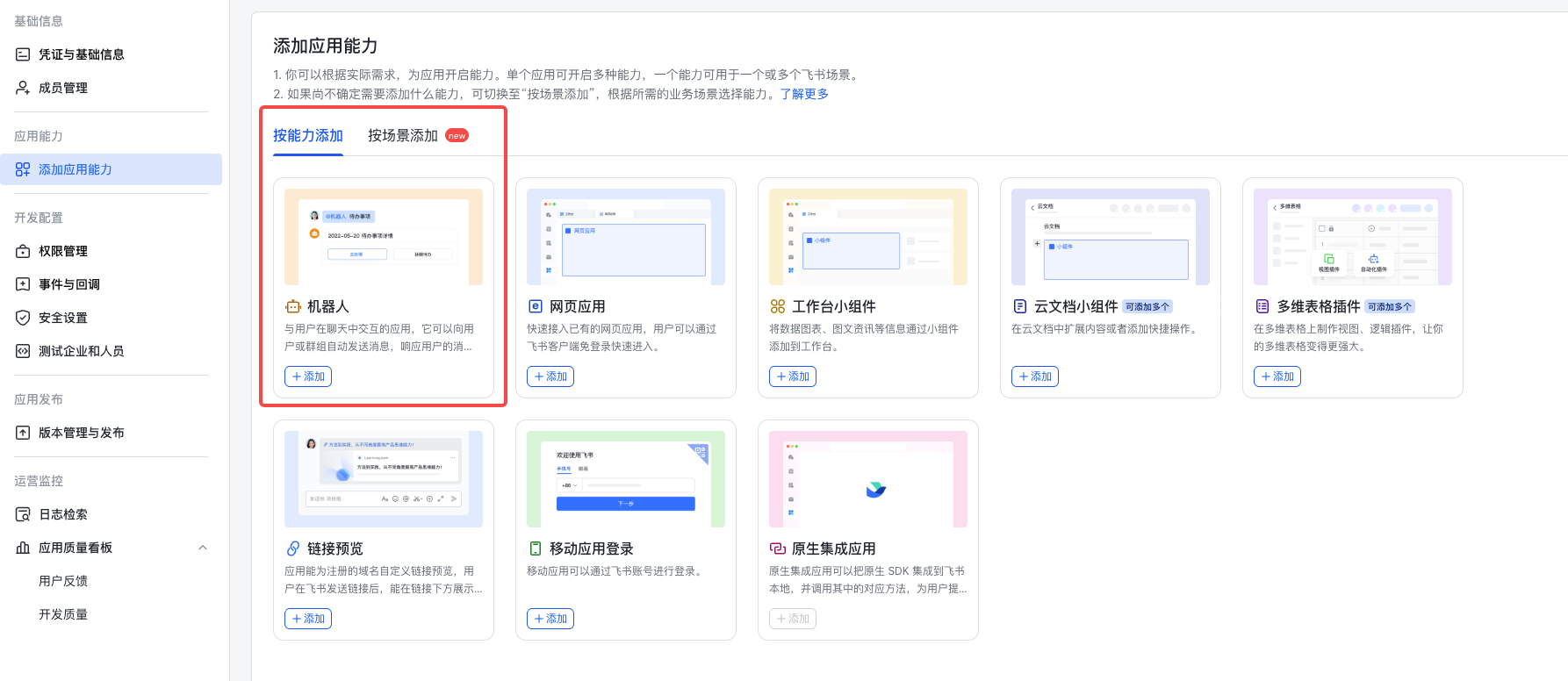Add the 网页应用 capability
The height and width of the screenshot is (681, 1568).
coord(550,376)
